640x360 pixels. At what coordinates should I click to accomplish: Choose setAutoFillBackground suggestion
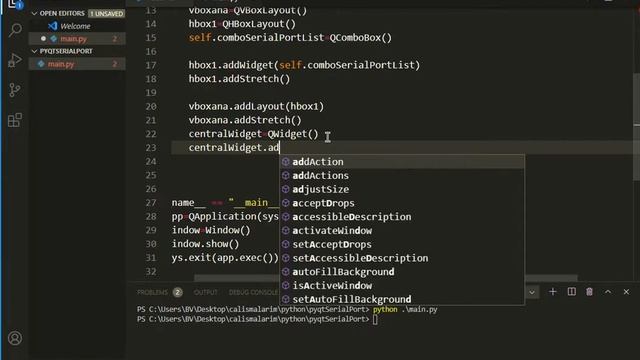click(402, 299)
